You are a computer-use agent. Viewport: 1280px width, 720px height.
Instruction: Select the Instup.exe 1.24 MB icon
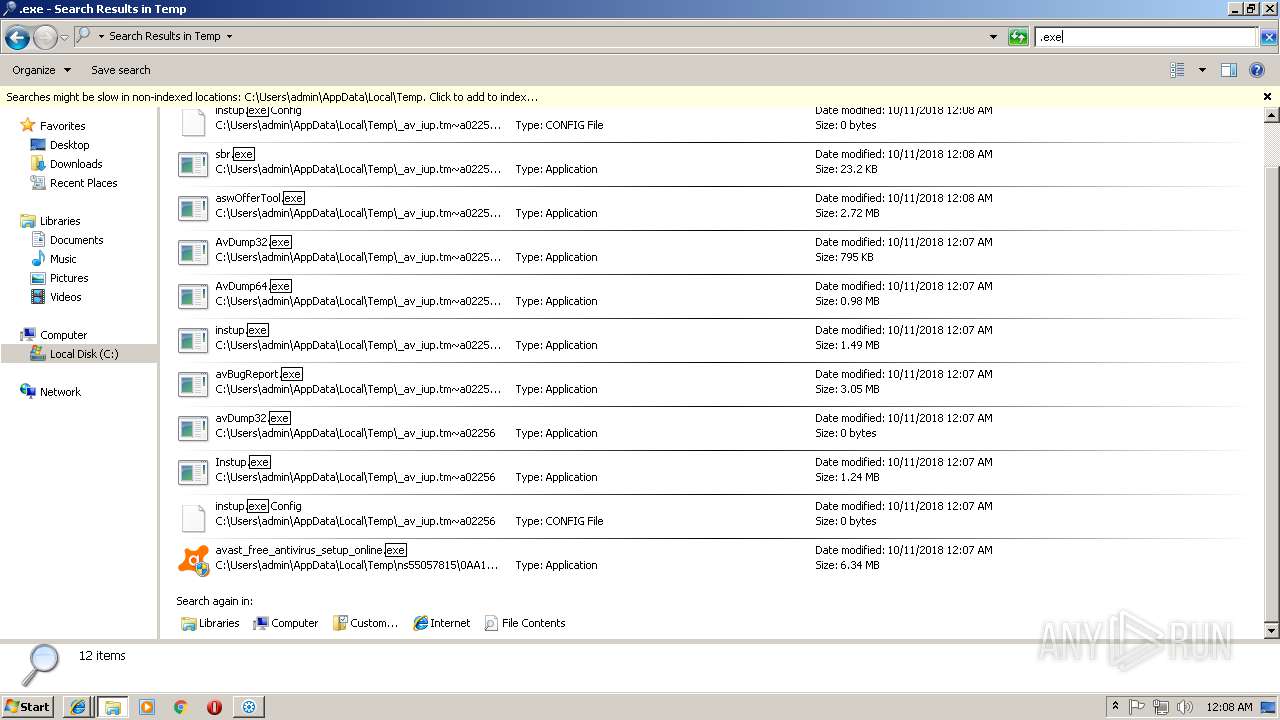[x=193, y=472]
